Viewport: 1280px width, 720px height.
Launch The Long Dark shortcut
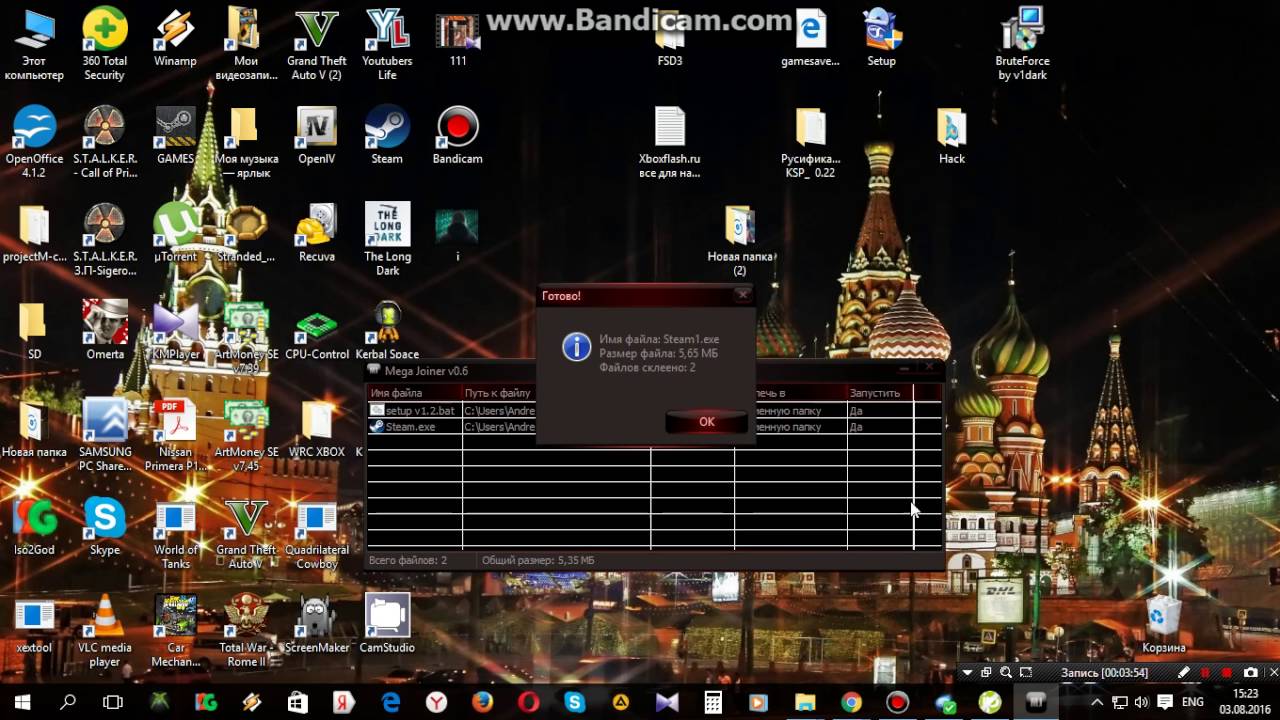tap(387, 241)
